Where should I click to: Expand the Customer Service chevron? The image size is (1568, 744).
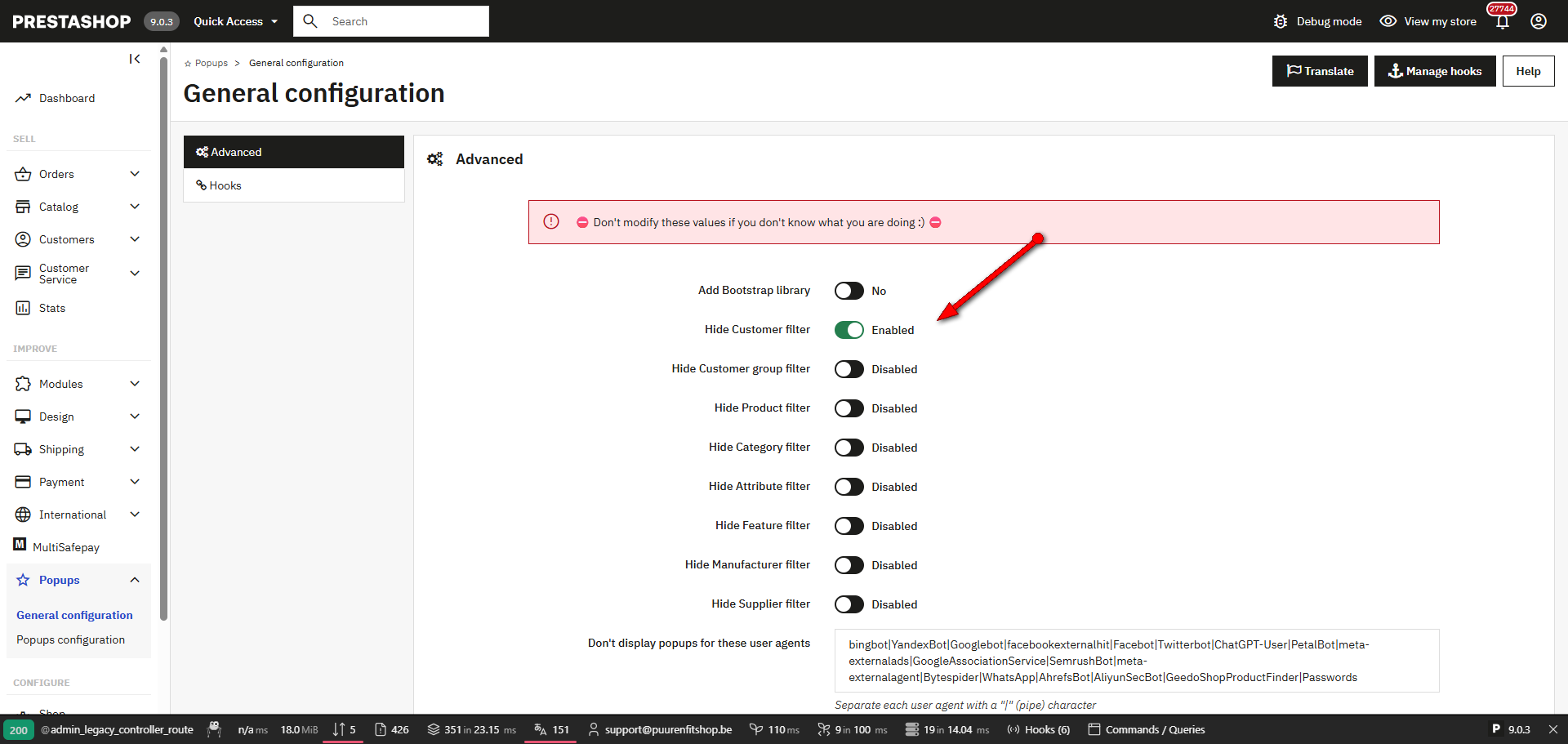135,274
